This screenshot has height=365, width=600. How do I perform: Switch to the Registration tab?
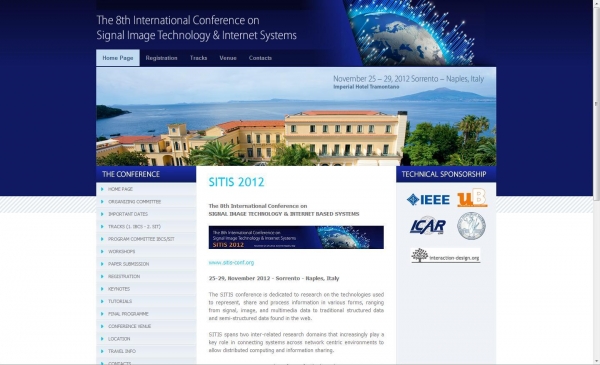click(161, 58)
